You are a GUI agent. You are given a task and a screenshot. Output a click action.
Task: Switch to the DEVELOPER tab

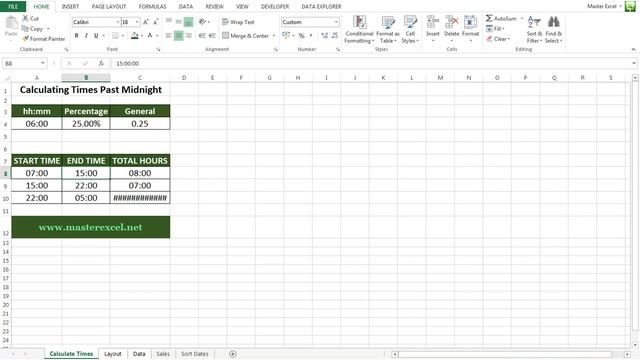click(275, 7)
